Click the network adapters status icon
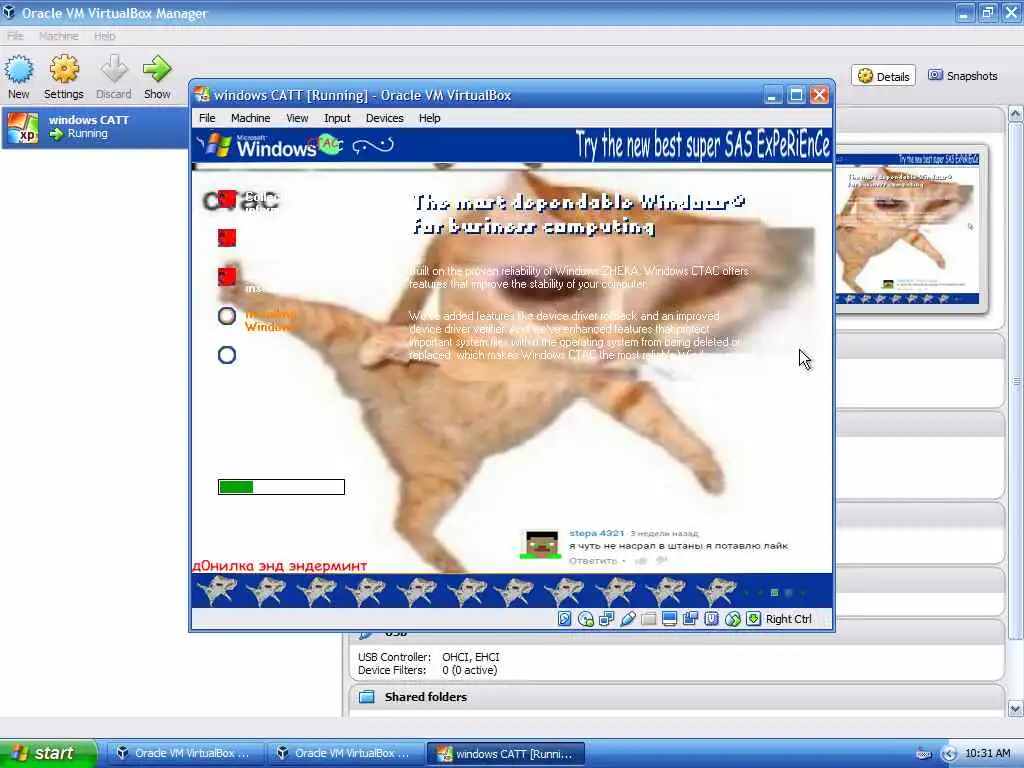The width and height of the screenshot is (1024, 768). [607, 619]
